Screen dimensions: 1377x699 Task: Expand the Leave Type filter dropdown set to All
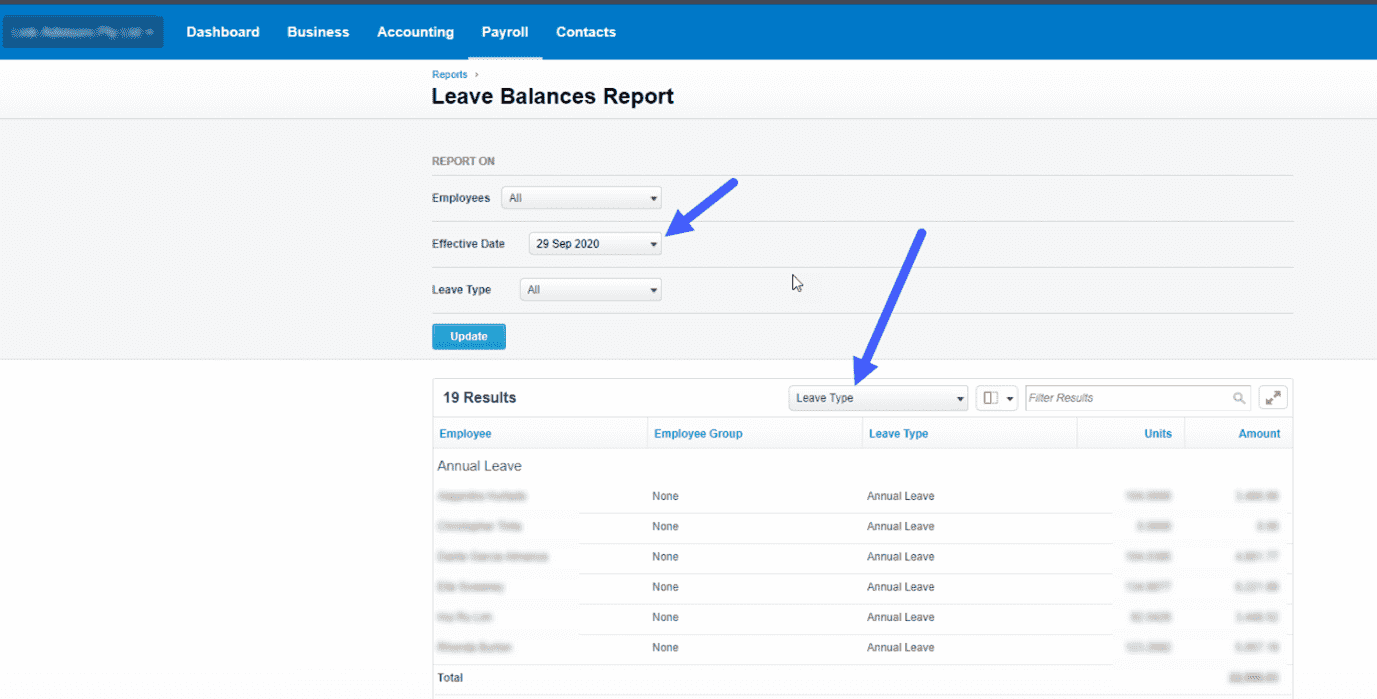[x=591, y=290]
